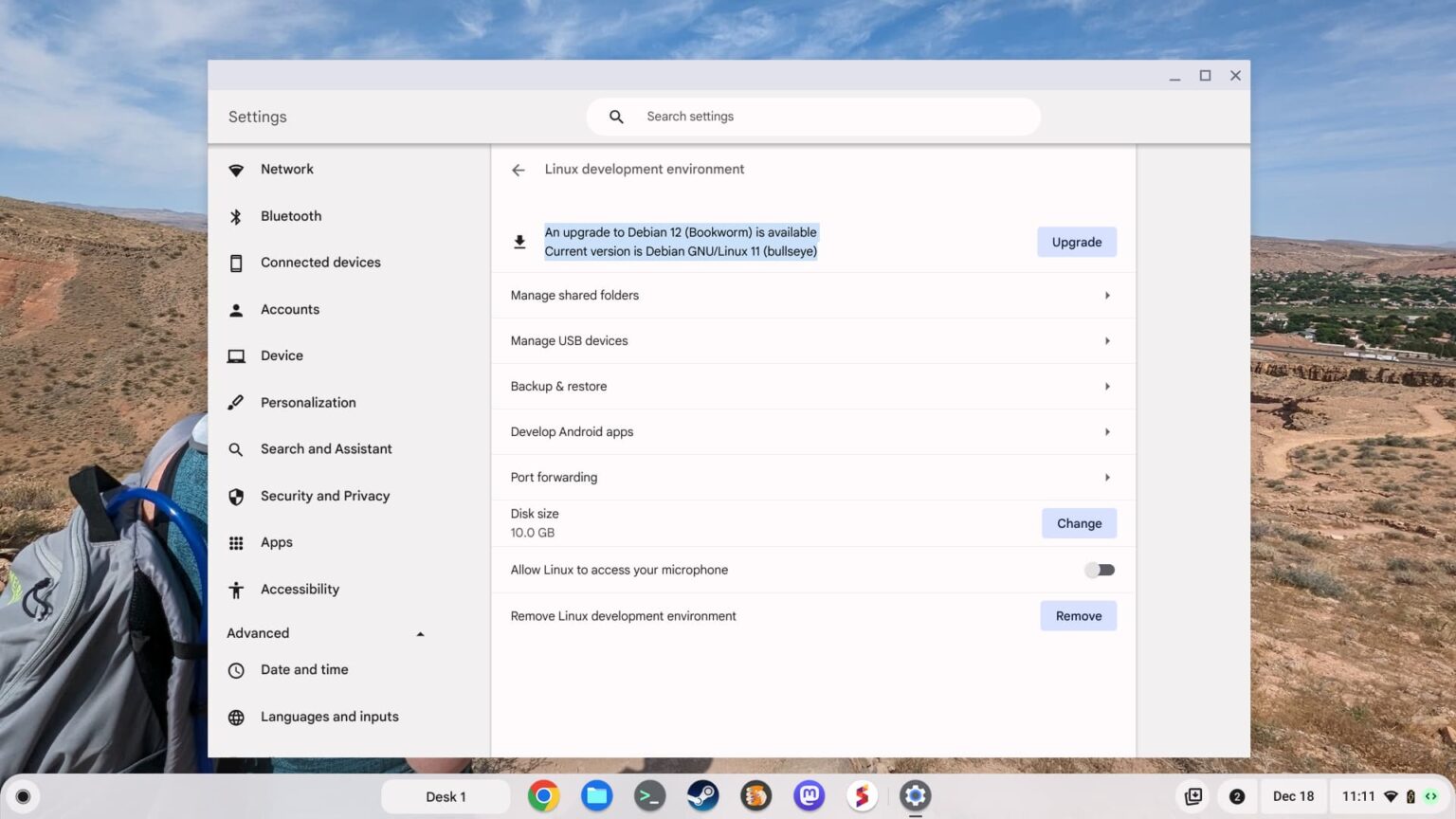Click the Accessibility figure icon
The height and width of the screenshot is (819, 1456).
coord(236,590)
